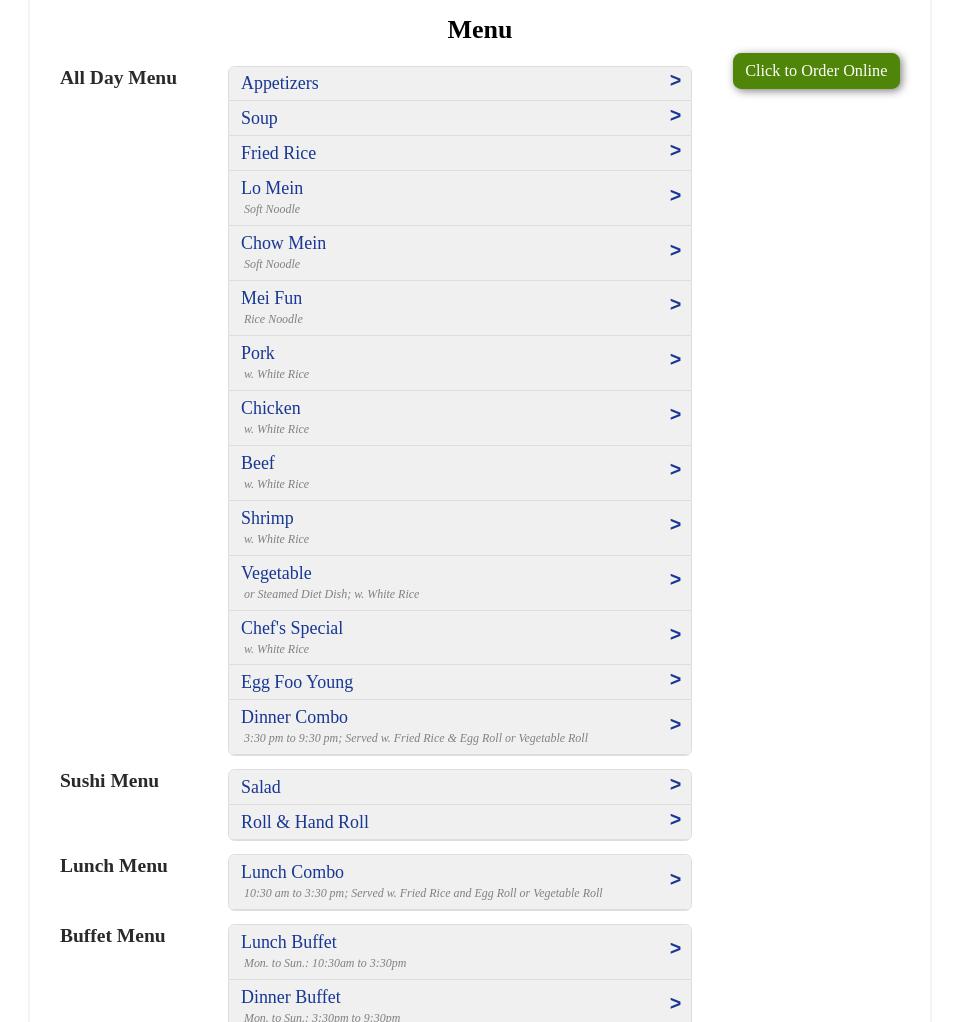Open the Lunch Combo section

pyautogui.click(x=292, y=872)
